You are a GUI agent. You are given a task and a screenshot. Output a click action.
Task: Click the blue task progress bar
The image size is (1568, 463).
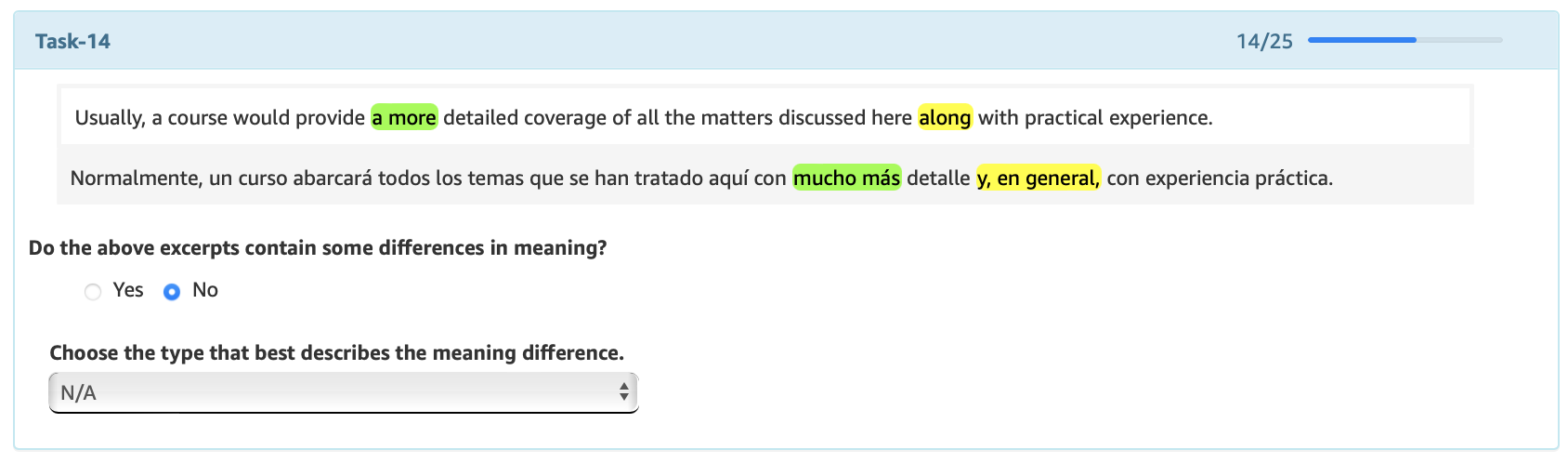click(x=1405, y=40)
